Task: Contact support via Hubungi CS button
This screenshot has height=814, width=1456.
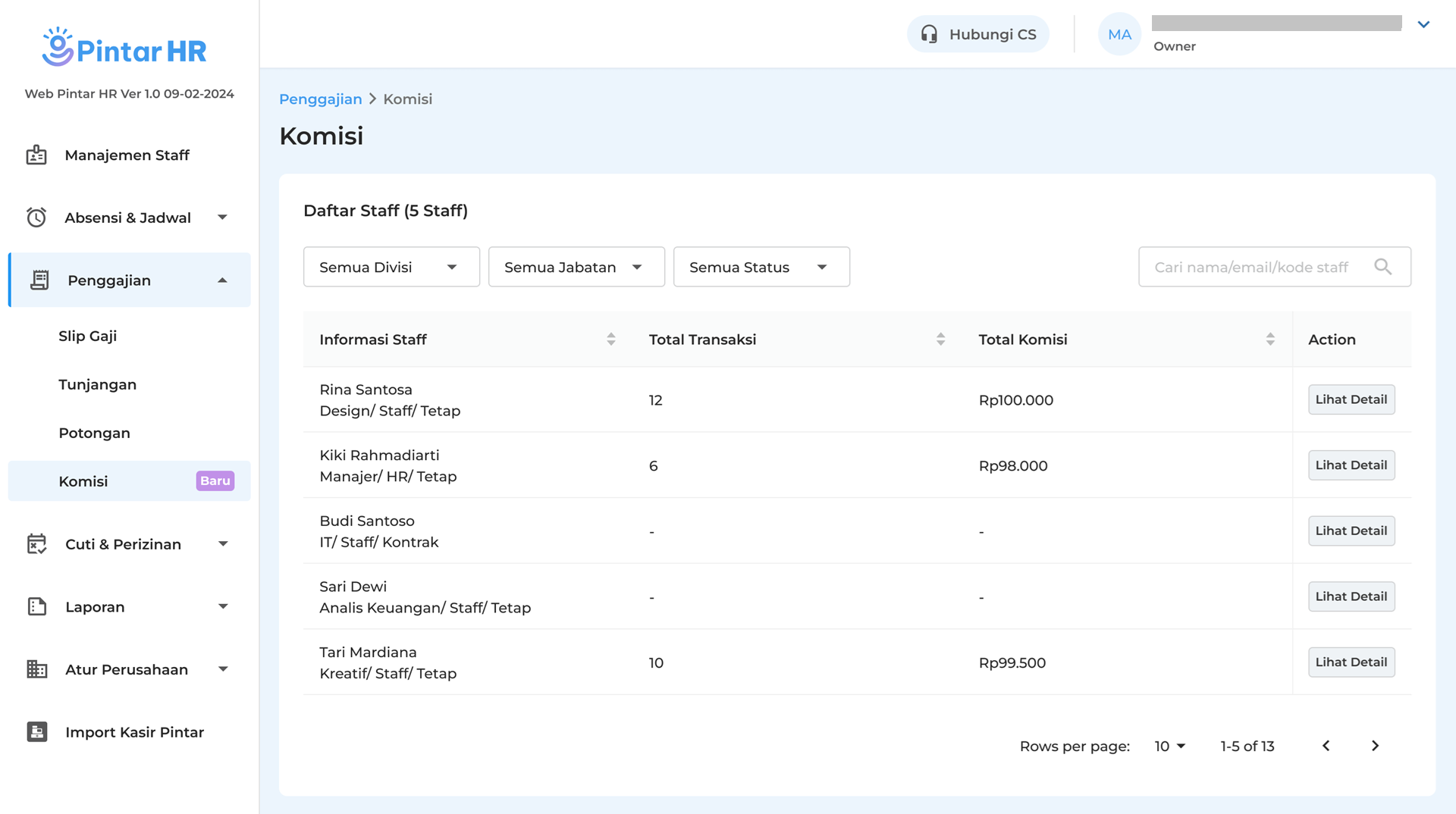Action: tap(977, 34)
